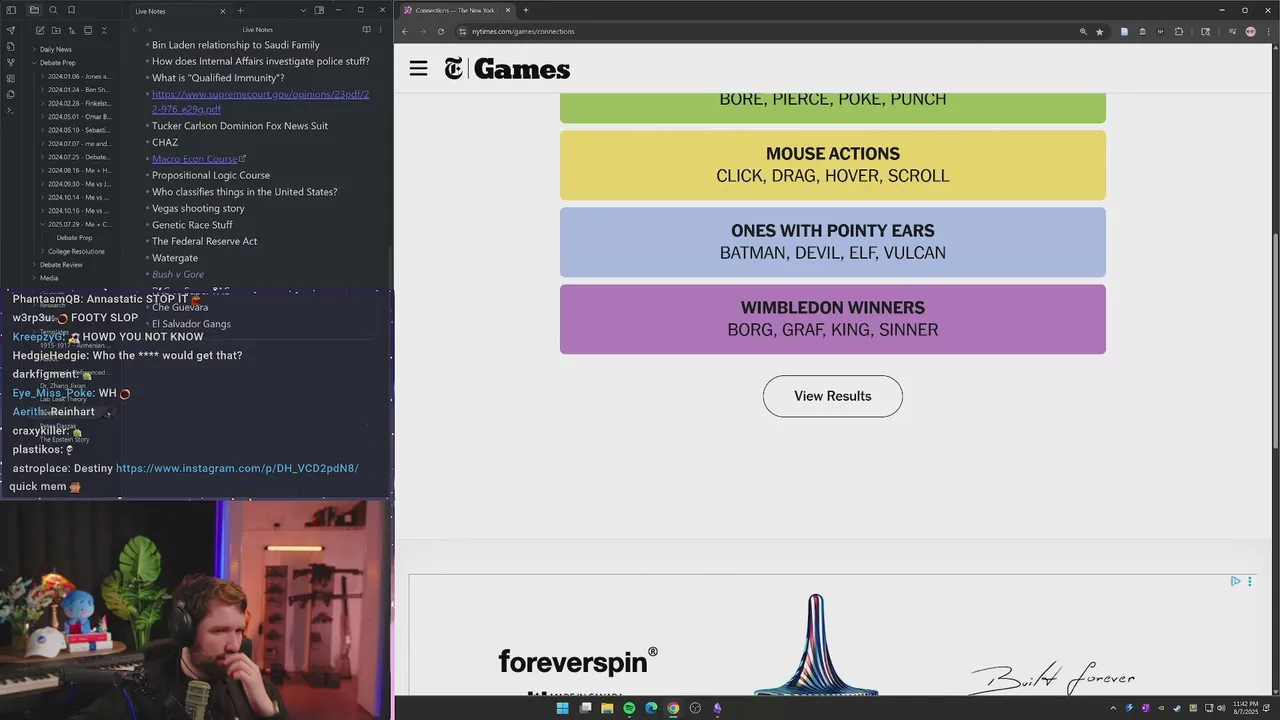Expand the Debate Review folder
Image resolution: width=1280 pixels, height=720 pixels.
61,265
